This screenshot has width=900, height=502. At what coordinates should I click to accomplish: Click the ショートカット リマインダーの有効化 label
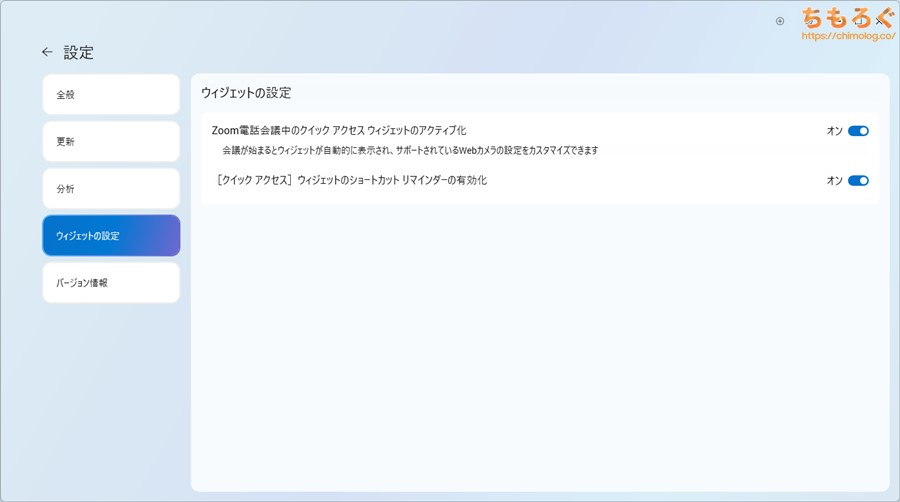click(x=351, y=181)
